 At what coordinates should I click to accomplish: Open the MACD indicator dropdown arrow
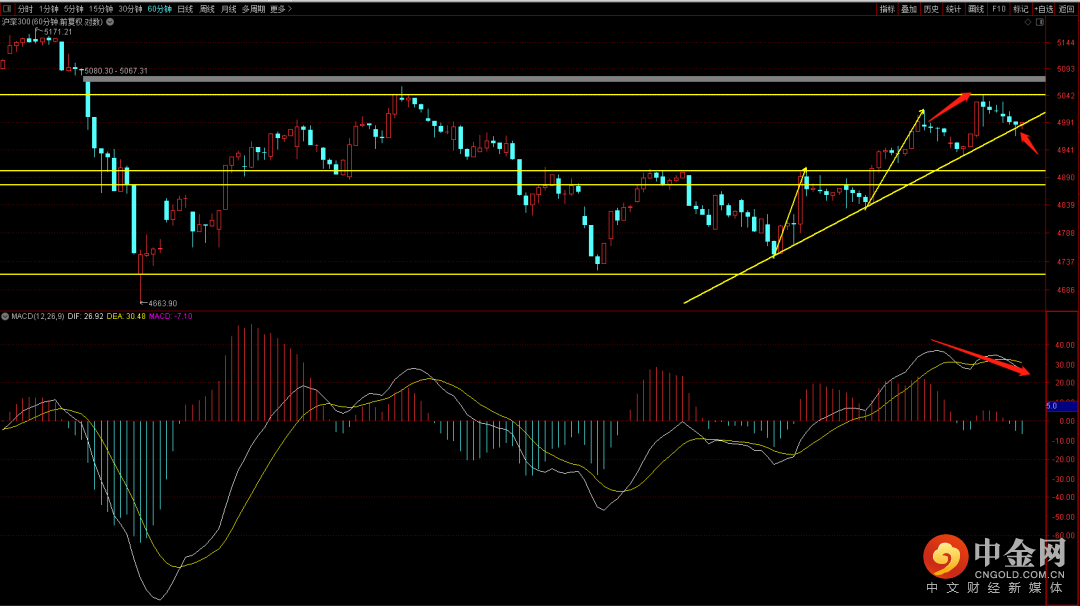click(5, 316)
